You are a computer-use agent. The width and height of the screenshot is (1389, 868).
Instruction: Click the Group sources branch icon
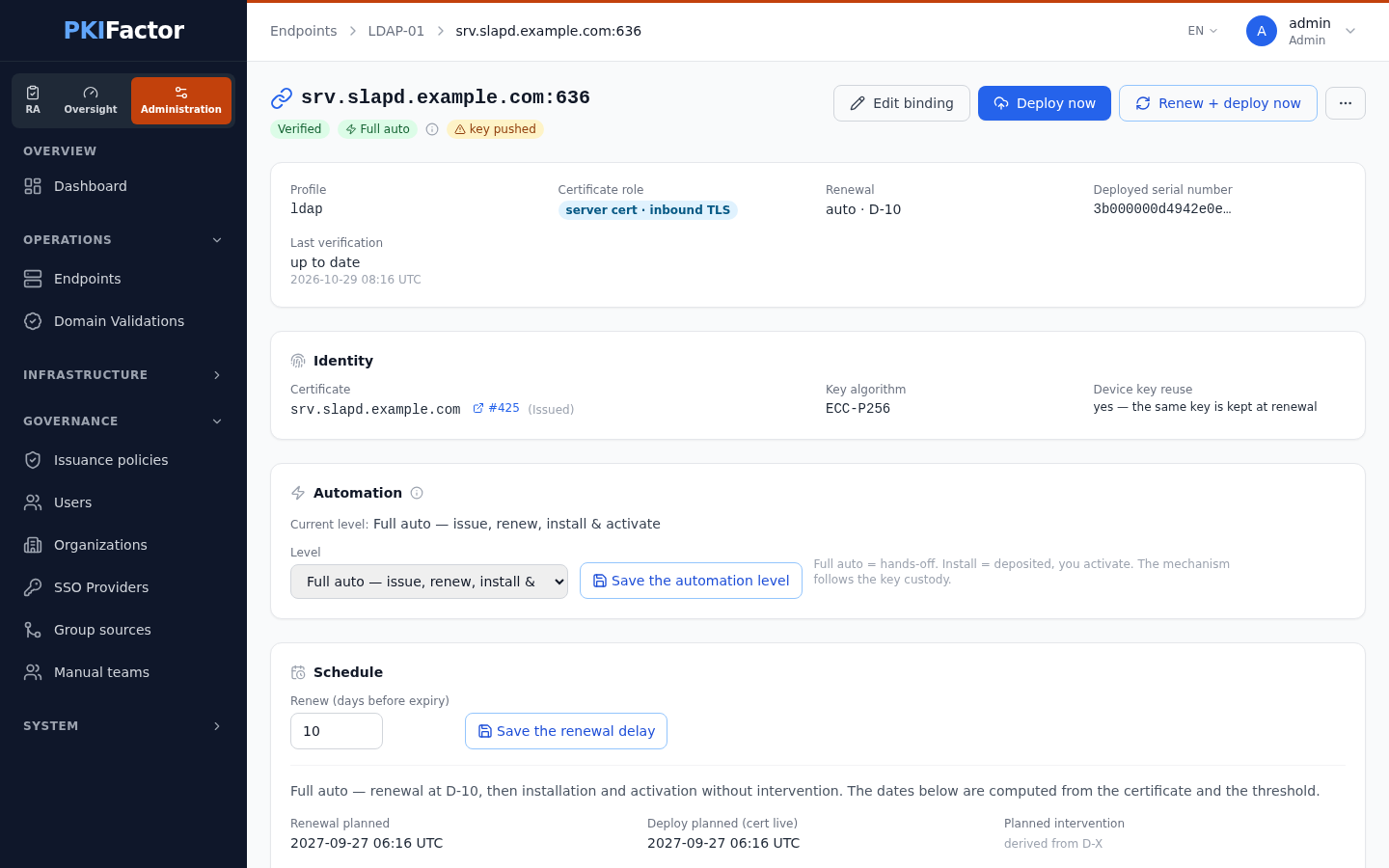(x=33, y=630)
